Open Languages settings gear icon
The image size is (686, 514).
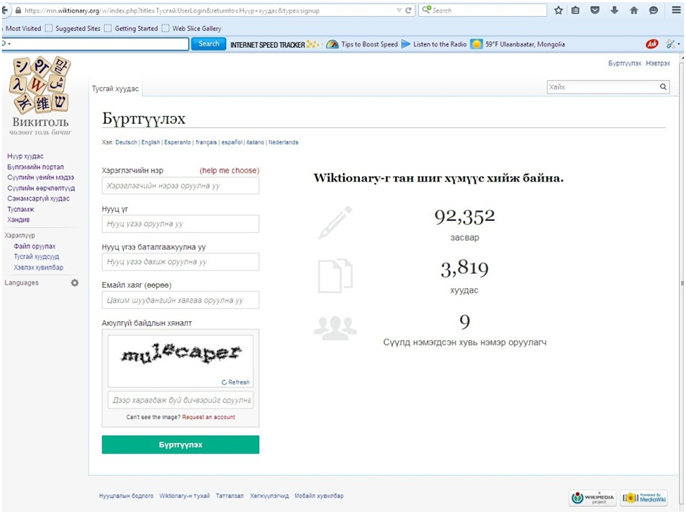[x=75, y=283]
